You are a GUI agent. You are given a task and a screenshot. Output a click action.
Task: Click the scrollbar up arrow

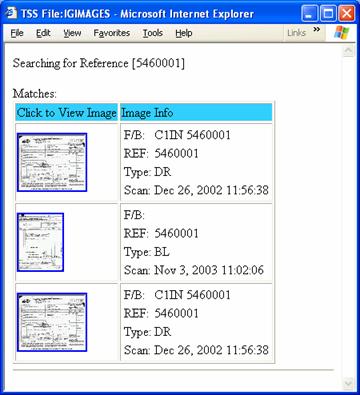(x=348, y=51)
